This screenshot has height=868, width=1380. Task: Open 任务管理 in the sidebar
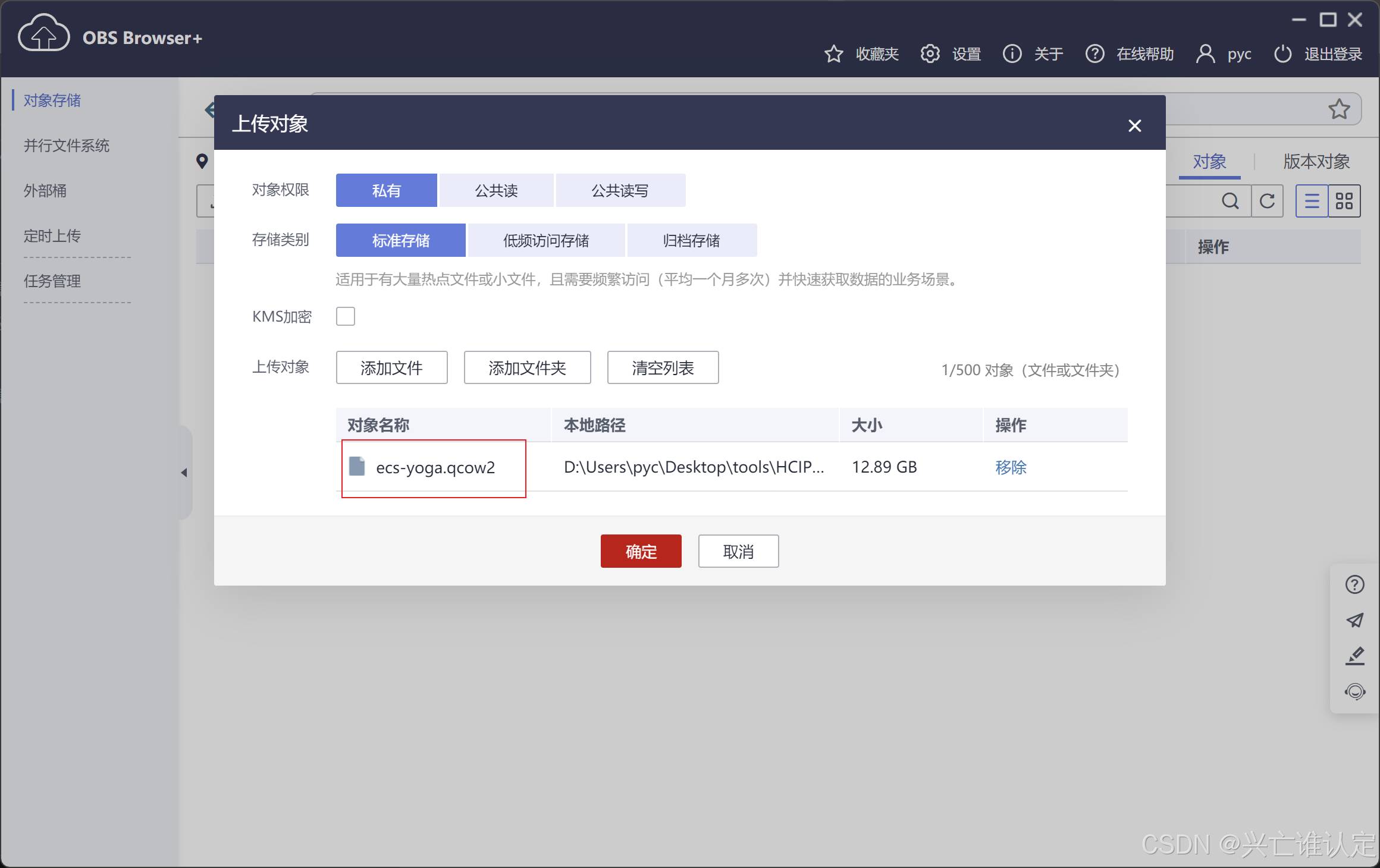pos(52,281)
